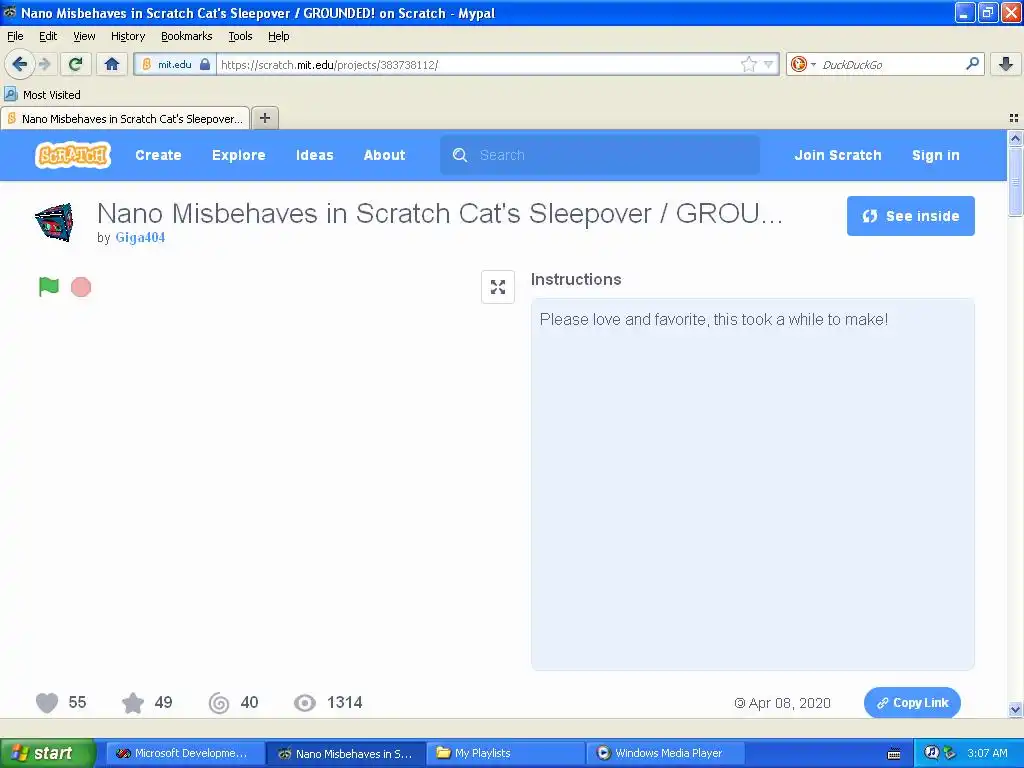Click Join Scratch link
The width and height of the screenshot is (1024, 768).
point(838,155)
